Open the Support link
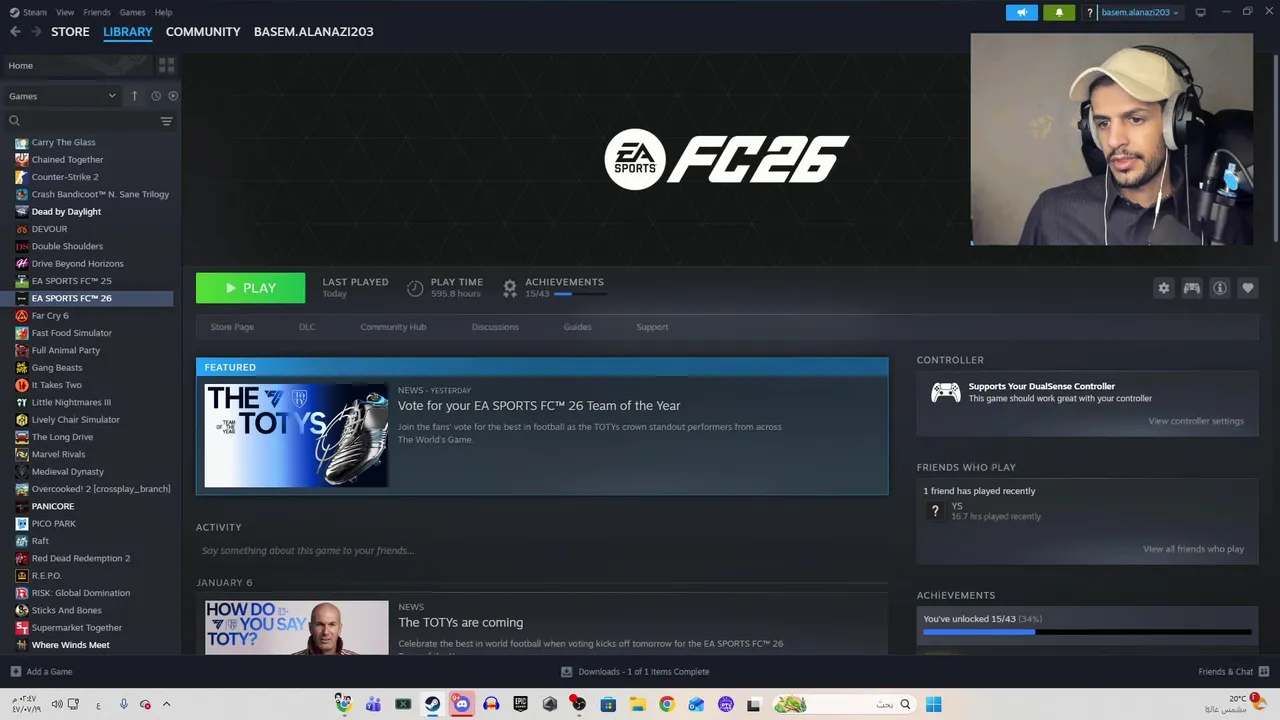This screenshot has width=1280, height=720. click(x=652, y=327)
